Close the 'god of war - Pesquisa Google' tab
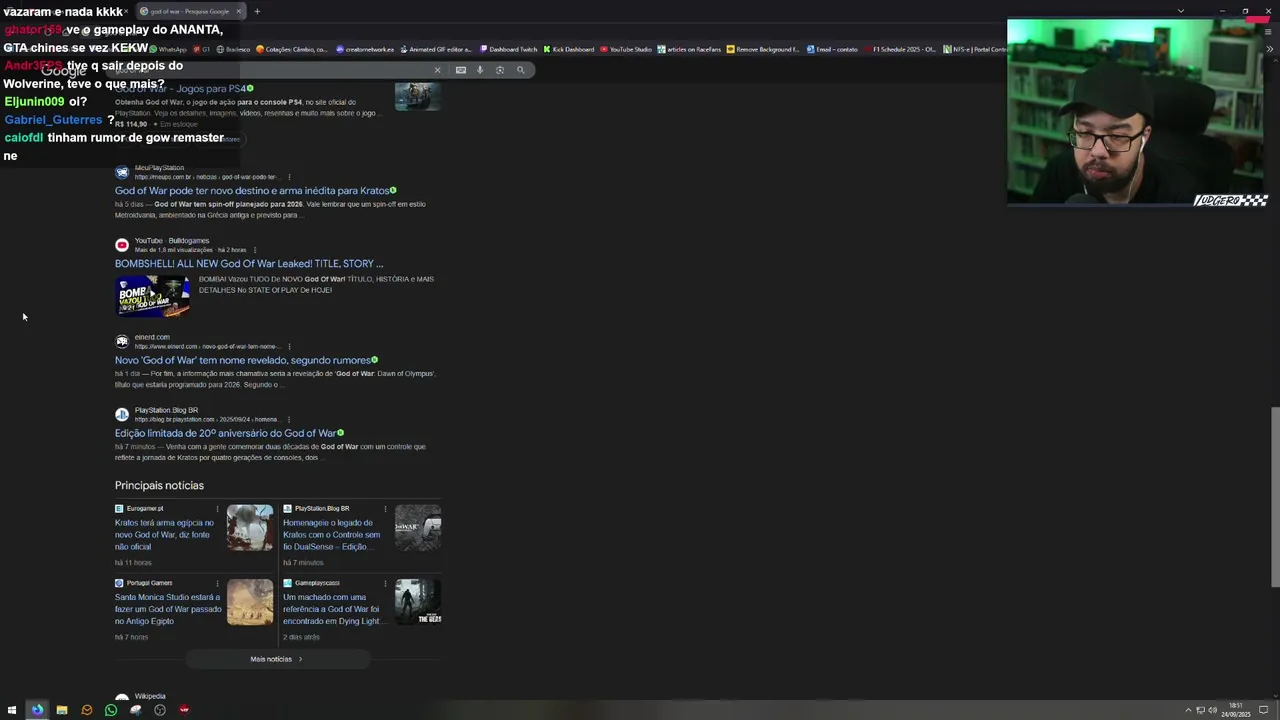The image size is (1280, 720). [x=238, y=12]
